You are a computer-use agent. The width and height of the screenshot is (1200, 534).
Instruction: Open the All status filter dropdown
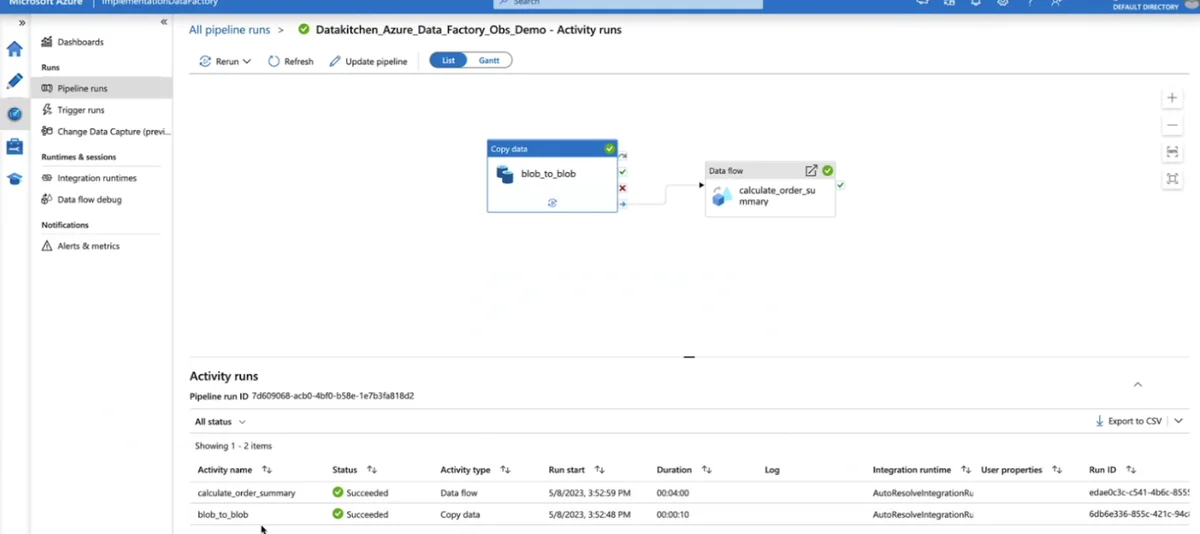[220, 422]
